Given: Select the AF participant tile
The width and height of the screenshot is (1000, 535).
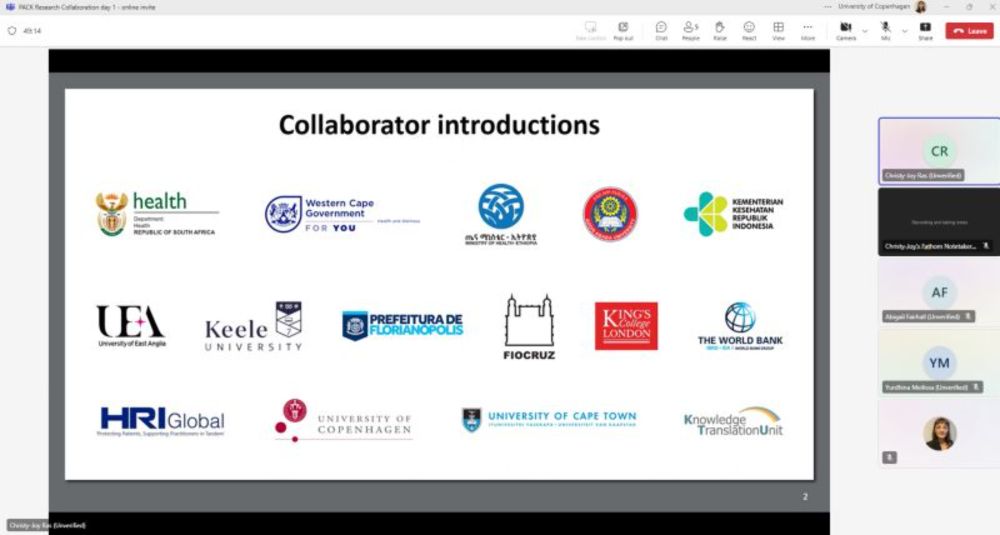Looking at the screenshot, I should [939, 293].
